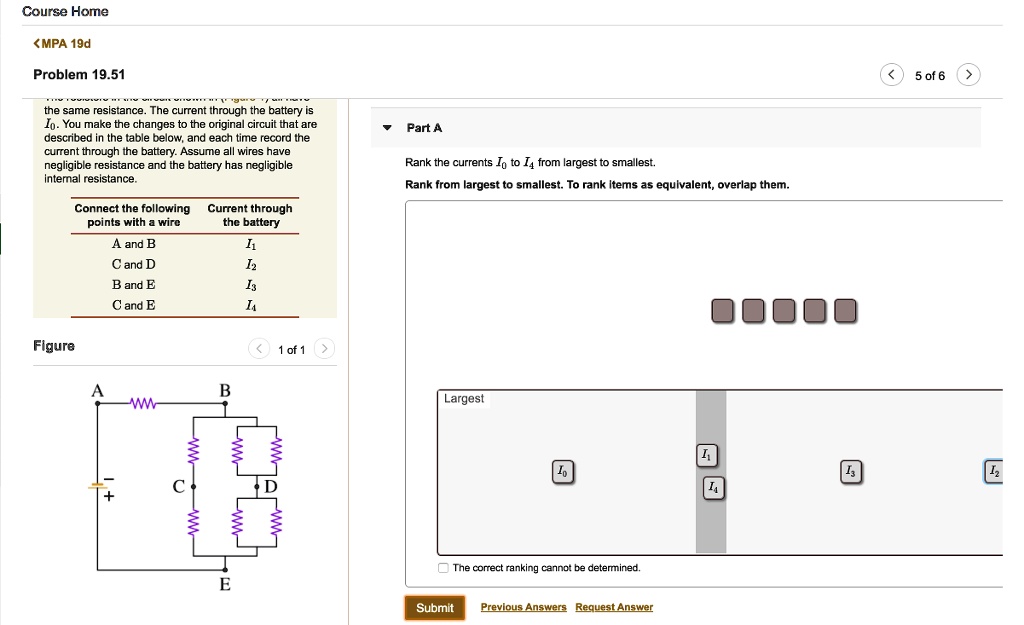Click the rightmost square icon above the ranking area
Screen dimensions: 1024x625
click(x=845, y=310)
